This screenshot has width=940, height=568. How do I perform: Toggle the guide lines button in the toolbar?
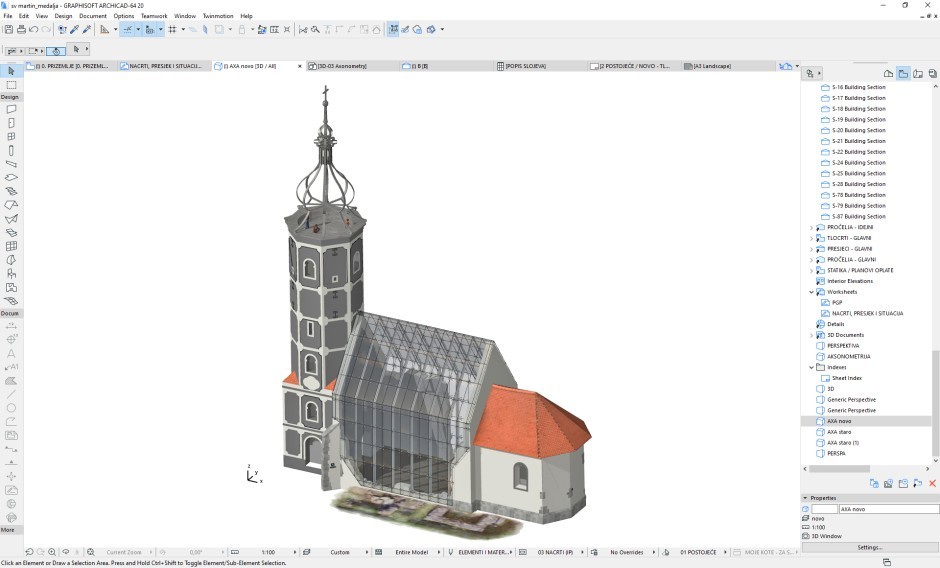point(128,30)
